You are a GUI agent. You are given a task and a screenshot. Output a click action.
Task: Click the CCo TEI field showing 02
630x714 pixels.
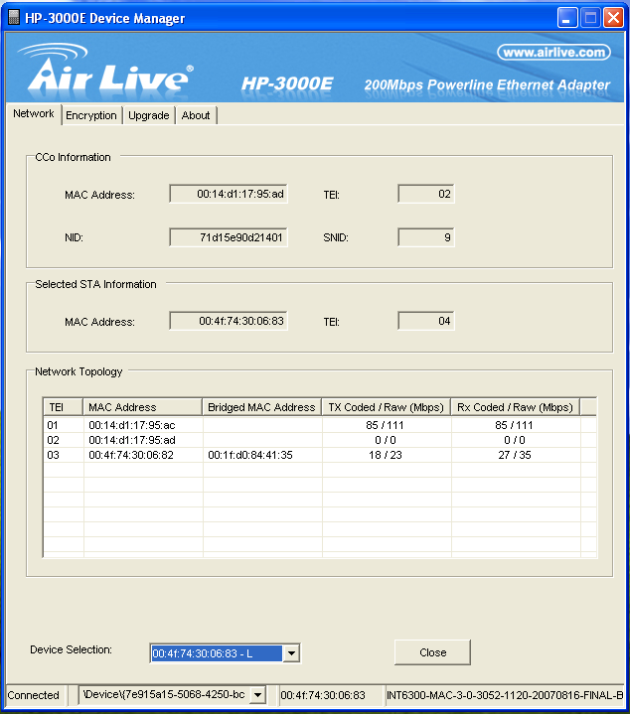point(426,194)
